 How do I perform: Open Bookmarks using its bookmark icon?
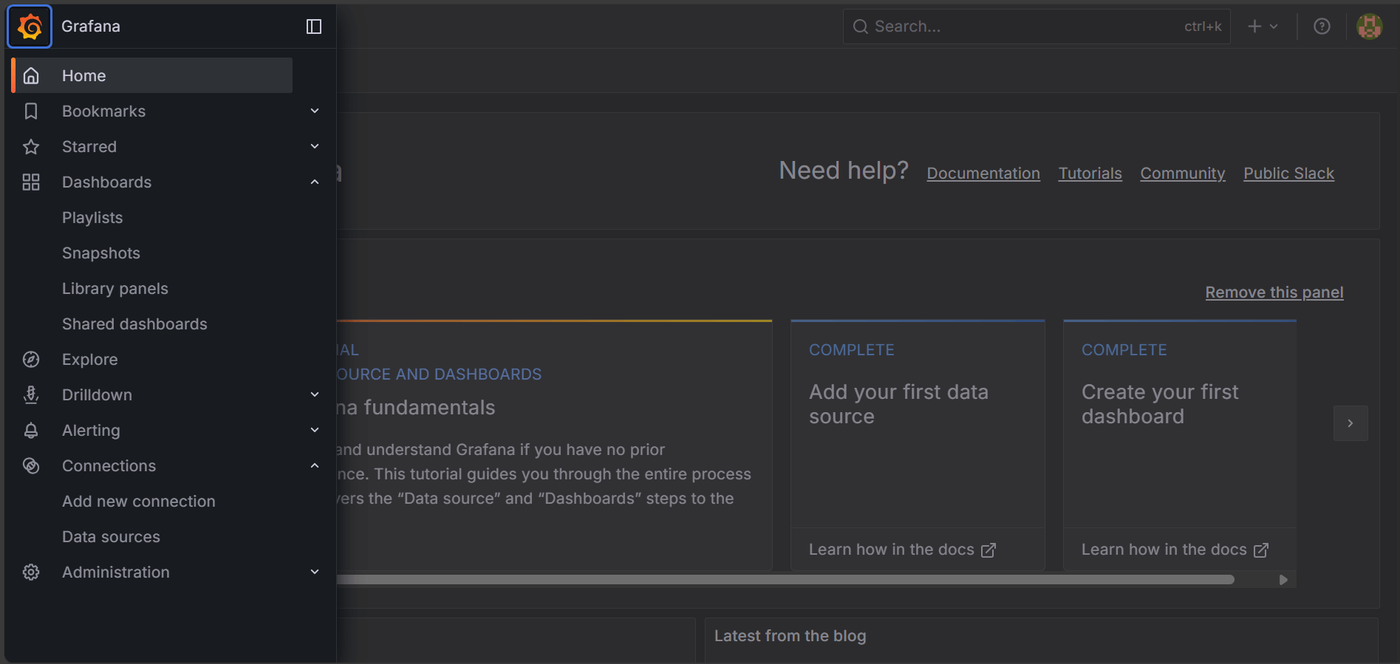pyautogui.click(x=31, y=111)
